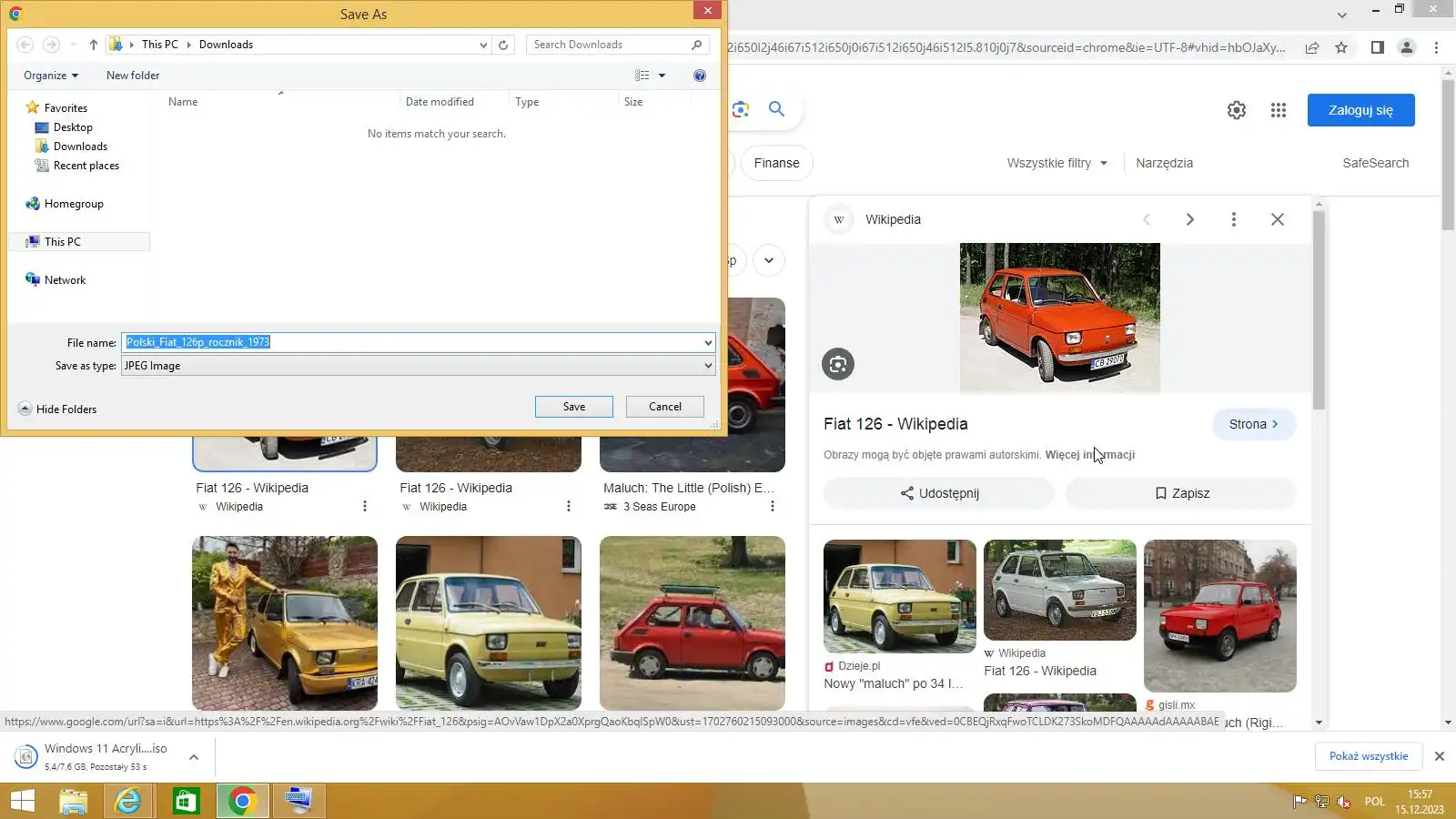Image resolution: width=1456 pixels, height=819 pixels.
Task: Sort files by Date modified column
Action: click(x=440, y=102)
